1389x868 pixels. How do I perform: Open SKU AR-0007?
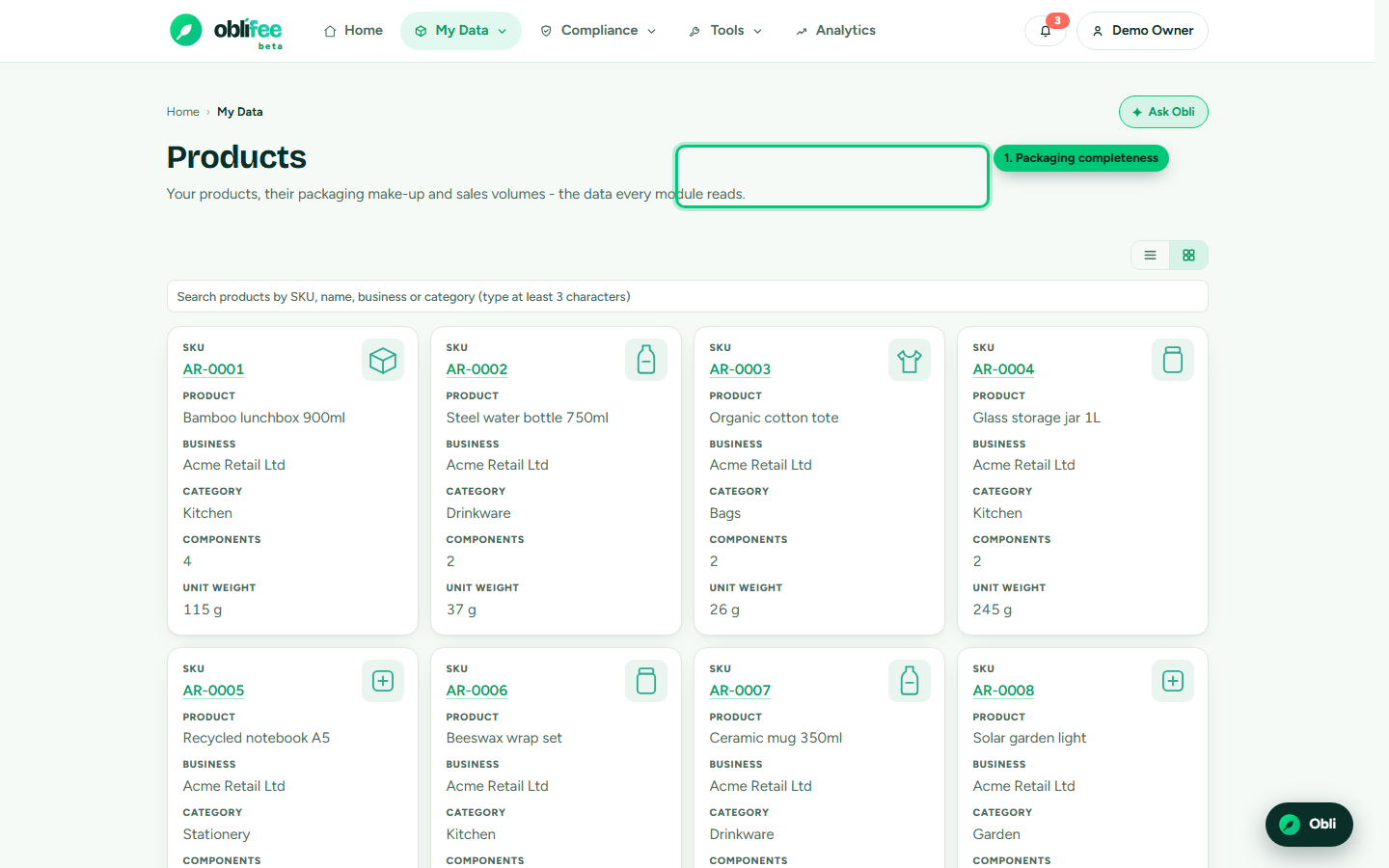tap(740, 691)
